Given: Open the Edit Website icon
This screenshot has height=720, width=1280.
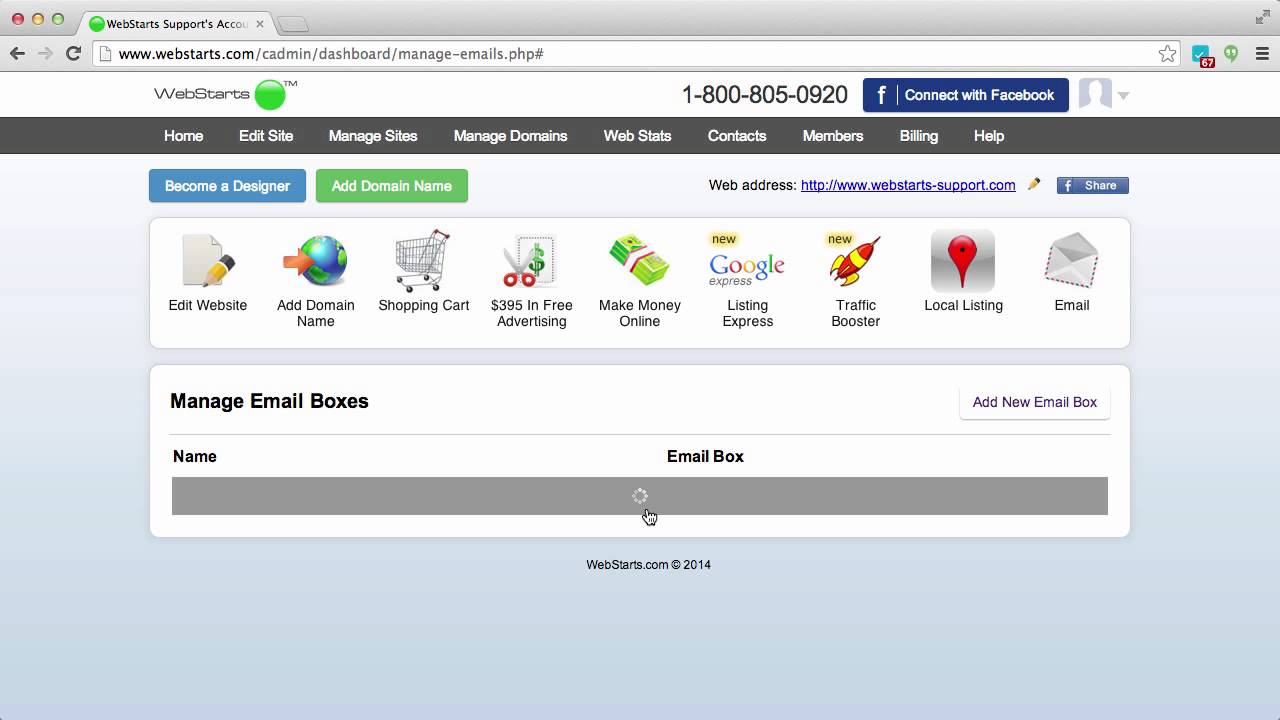Looking at the screenshot, I should pos(208,261).
